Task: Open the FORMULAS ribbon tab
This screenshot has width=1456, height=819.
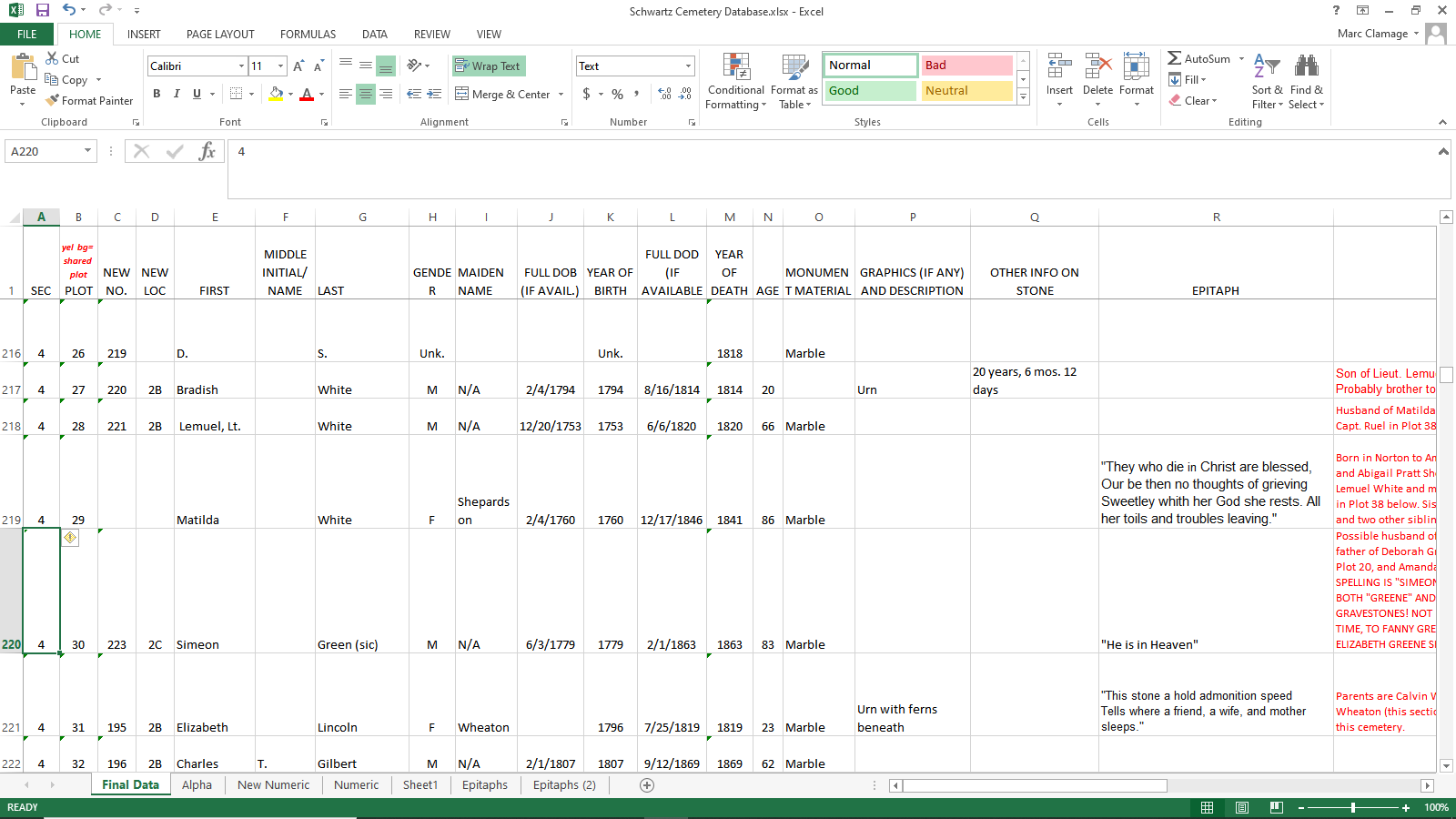Action: tap(308, 35)
